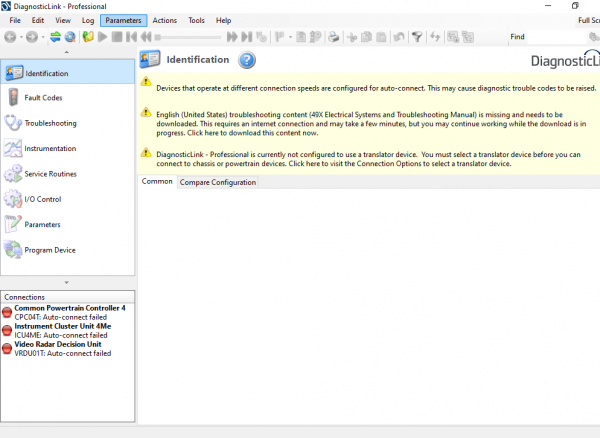Open Fault Codes panel from sidebar

point(68,98)
